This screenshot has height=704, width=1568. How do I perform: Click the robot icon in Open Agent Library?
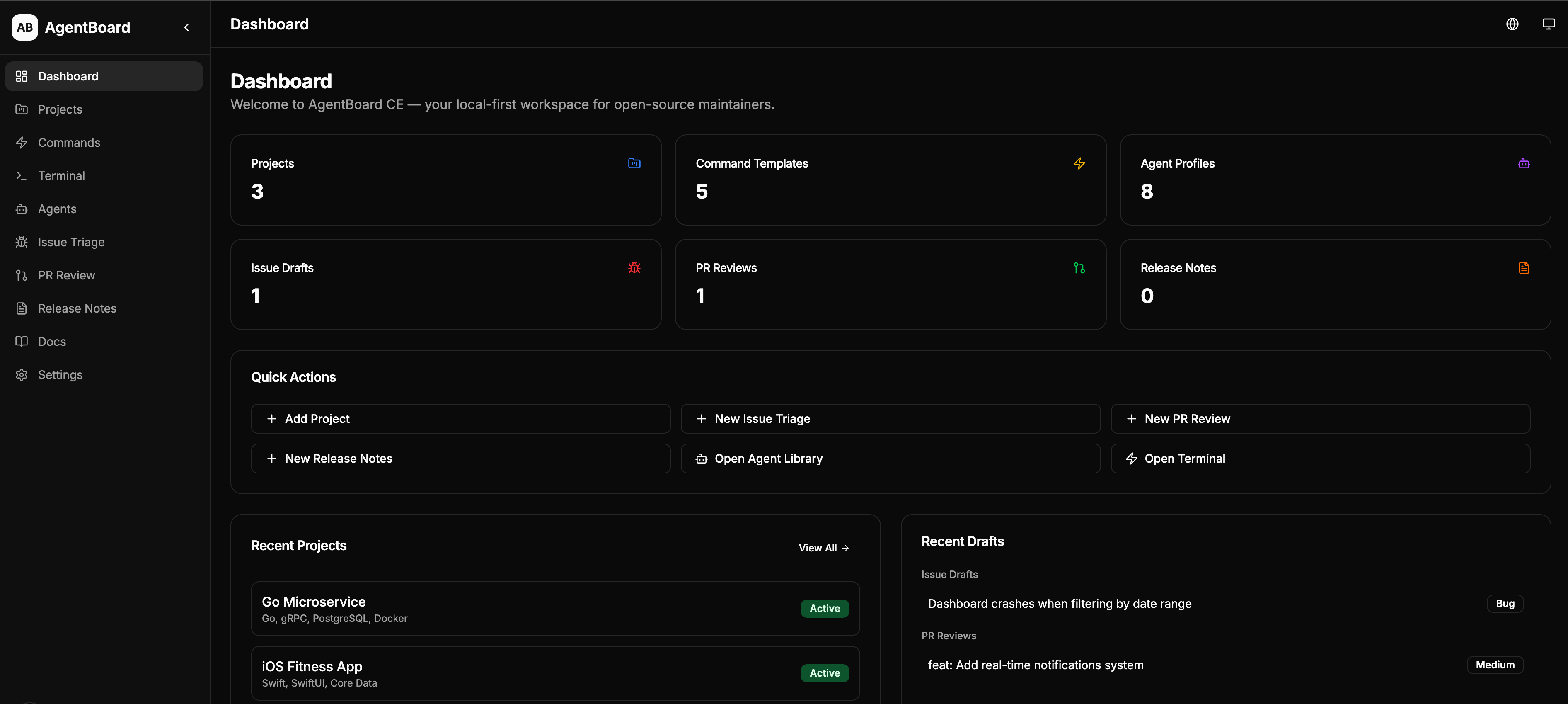(701, 459)
